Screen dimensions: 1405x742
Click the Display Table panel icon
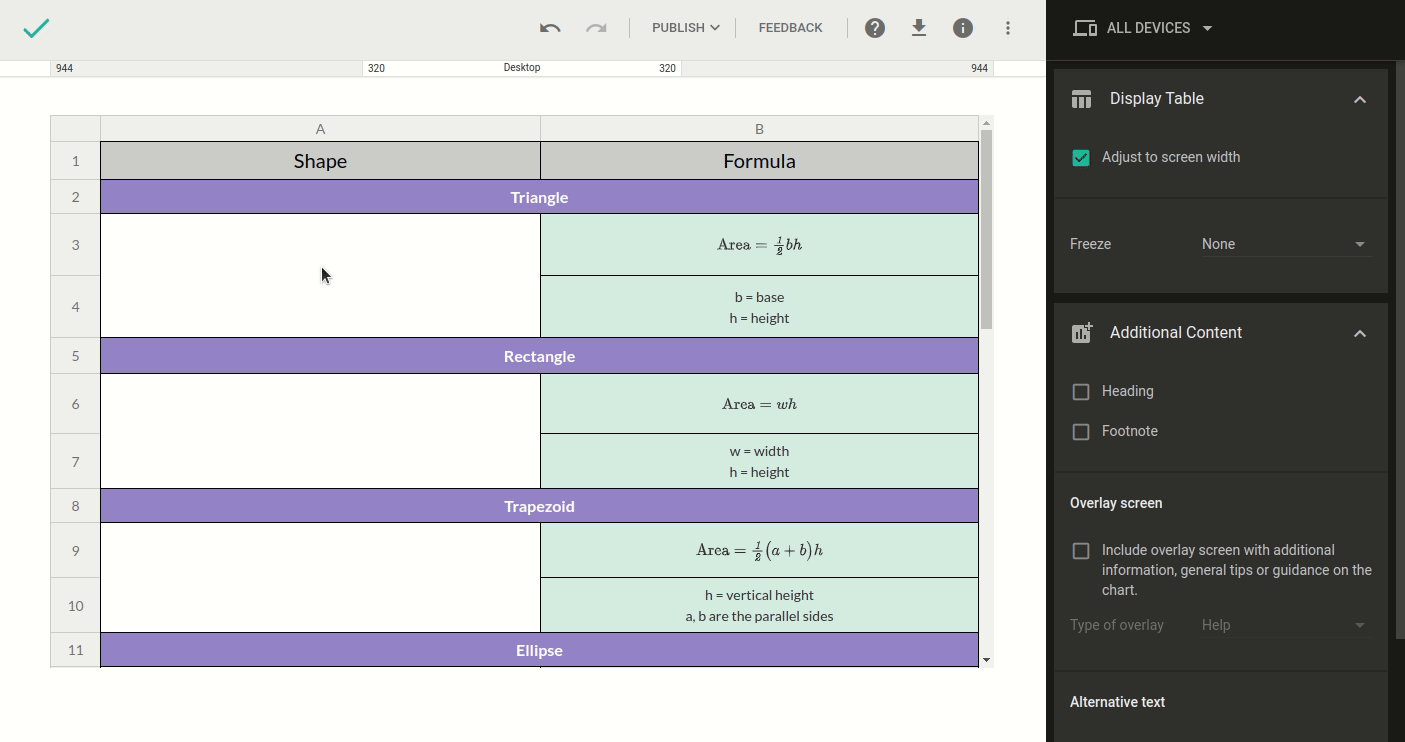(1081, 99)
